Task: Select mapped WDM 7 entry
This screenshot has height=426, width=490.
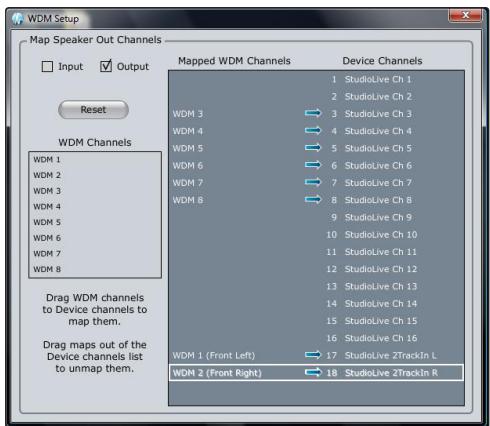Action: [x=188, y=183]
